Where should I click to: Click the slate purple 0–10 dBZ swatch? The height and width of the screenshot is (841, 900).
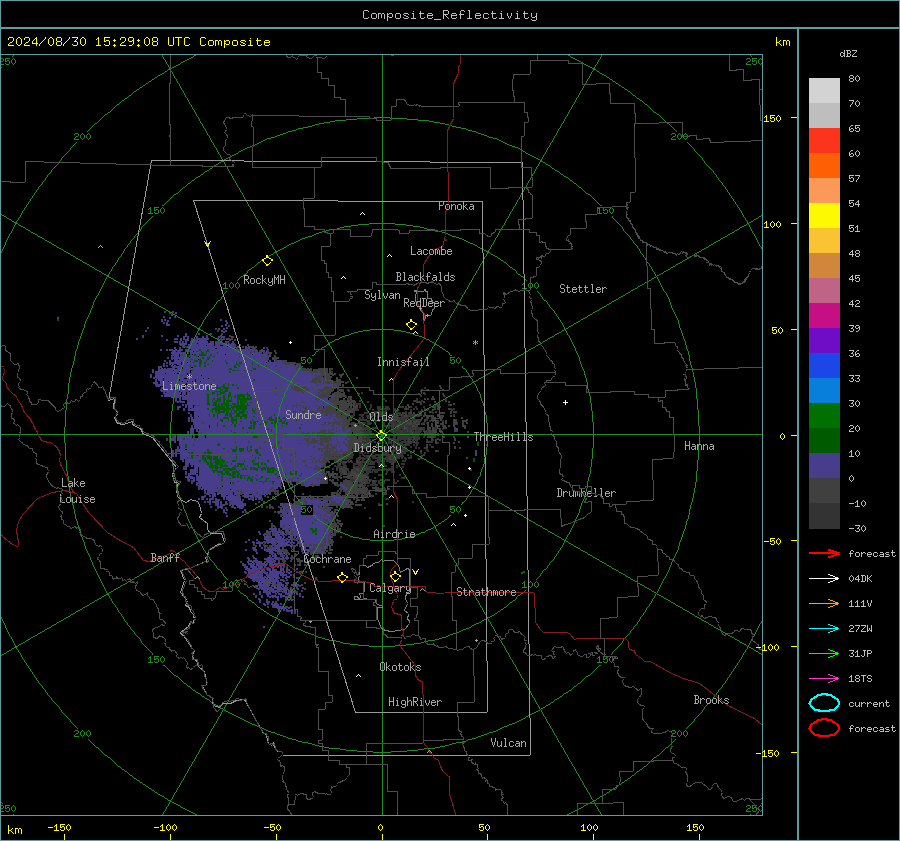(x=824, y=466)
